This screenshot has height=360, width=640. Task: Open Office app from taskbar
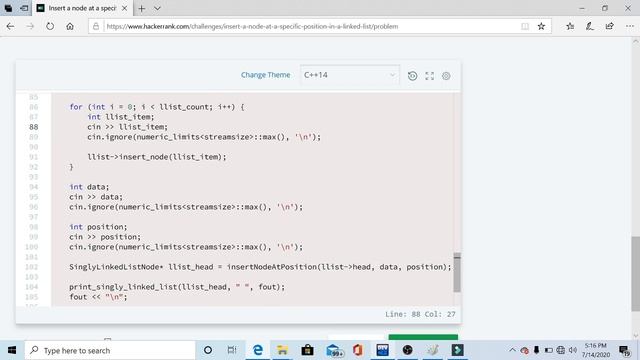[x=358, y=350]
